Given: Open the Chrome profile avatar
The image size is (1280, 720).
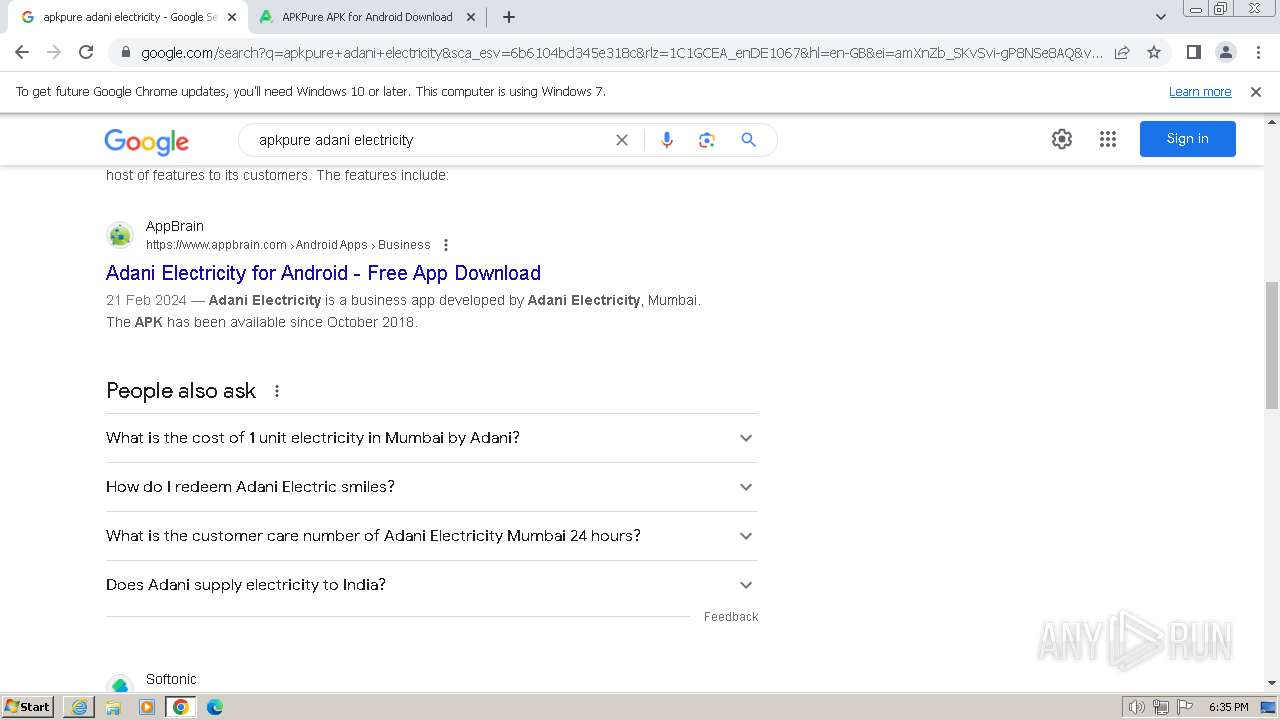Looking at the screenshot, I should click(1226, 53).
